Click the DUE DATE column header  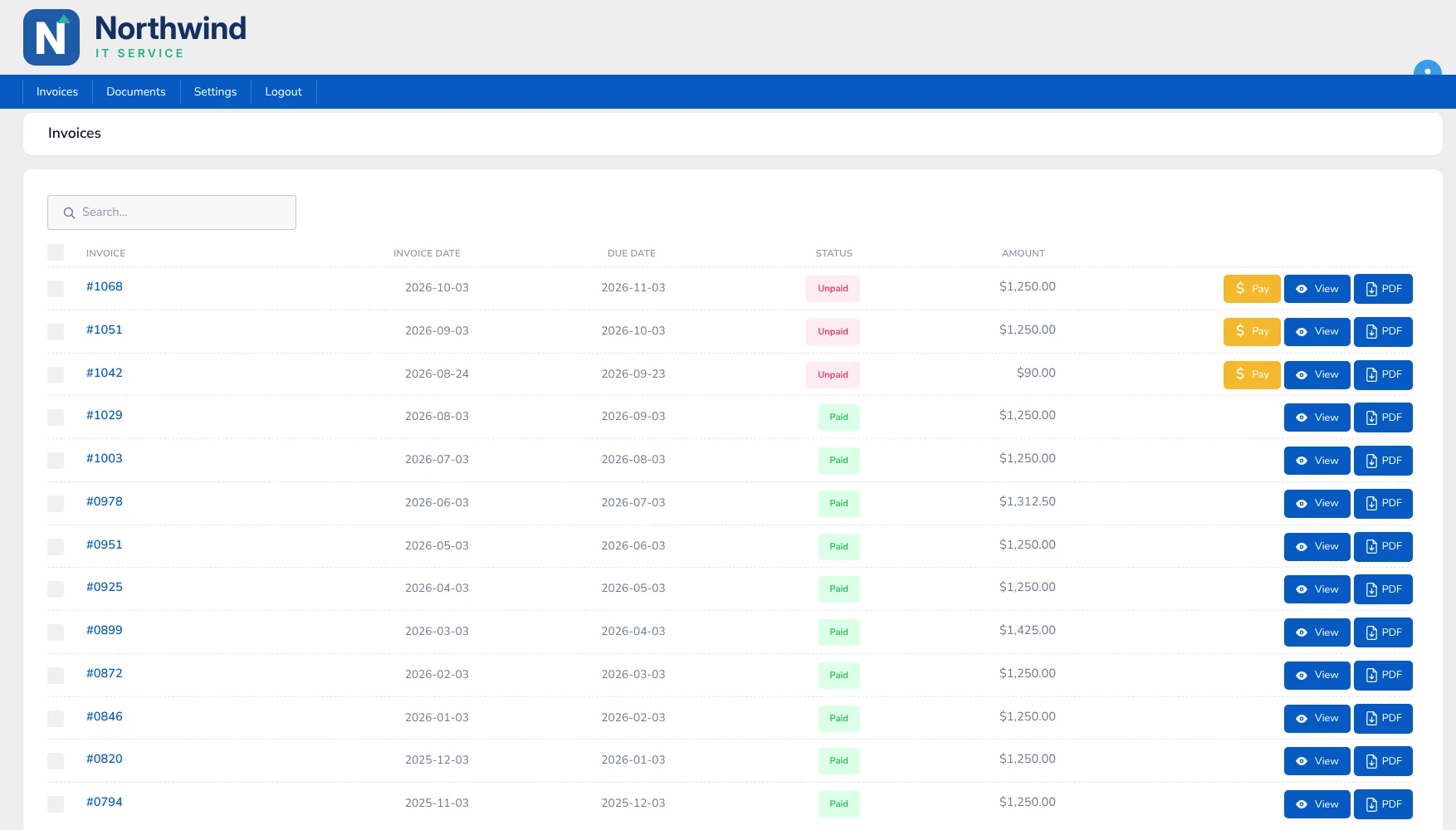pos(632,253)
